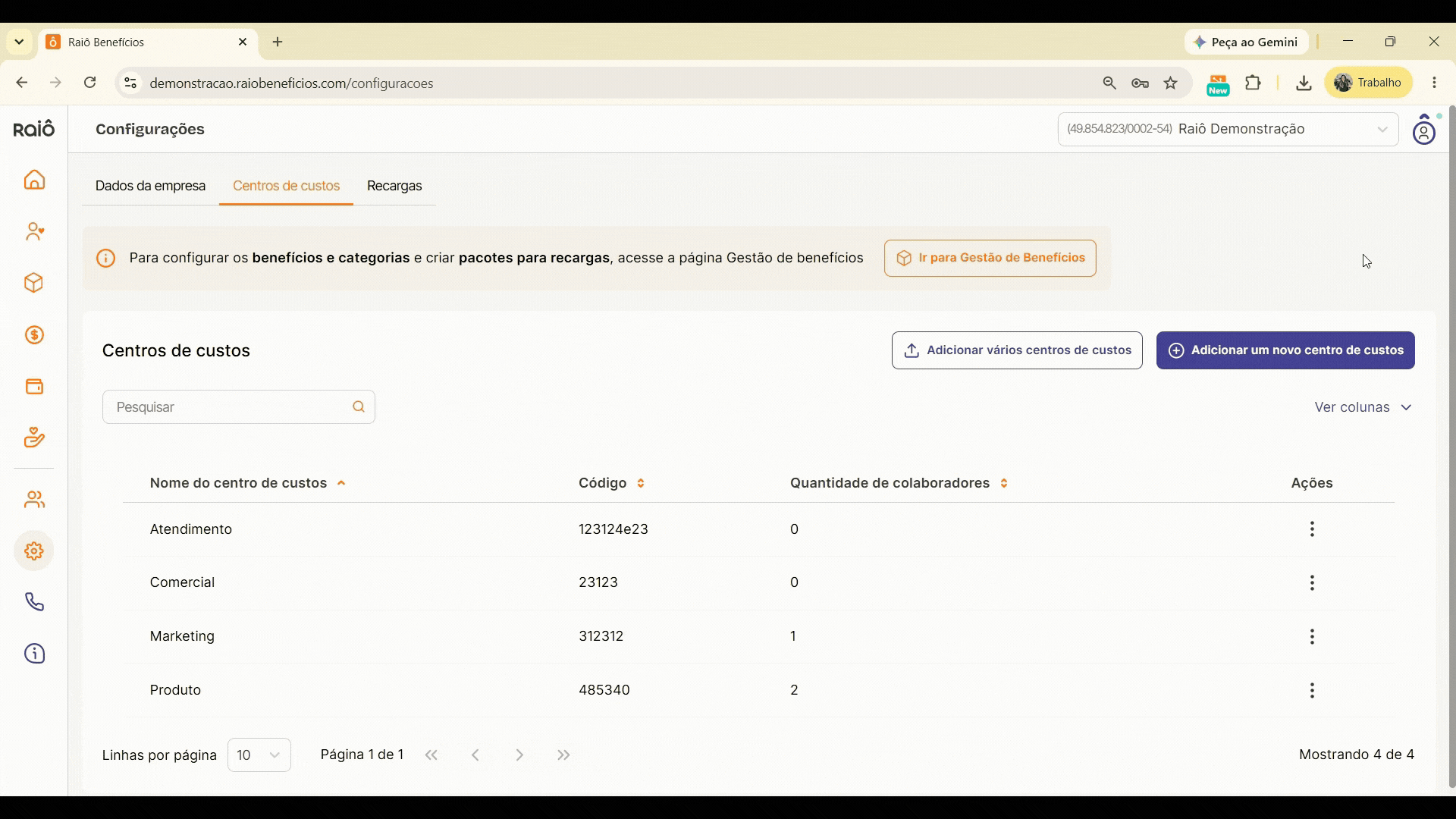Switch to Dados da empresa tab

tap(150, 186)
